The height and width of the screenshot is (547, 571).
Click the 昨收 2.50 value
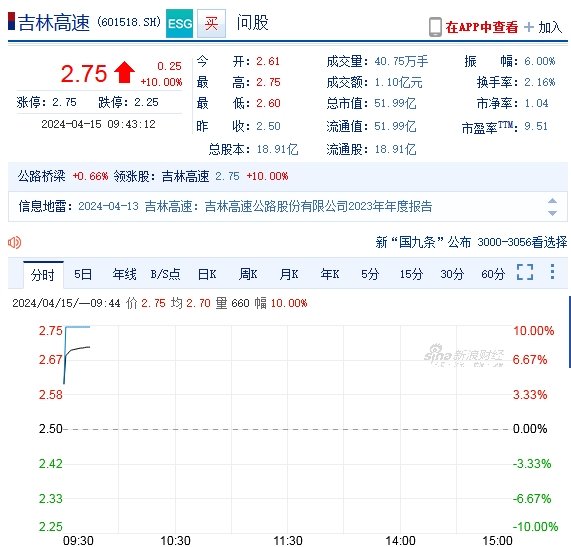[268, 126]
